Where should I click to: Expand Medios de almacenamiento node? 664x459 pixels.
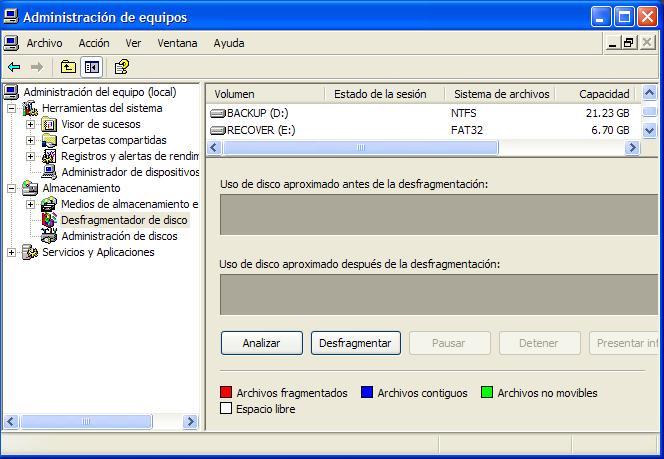coord(30,205)
